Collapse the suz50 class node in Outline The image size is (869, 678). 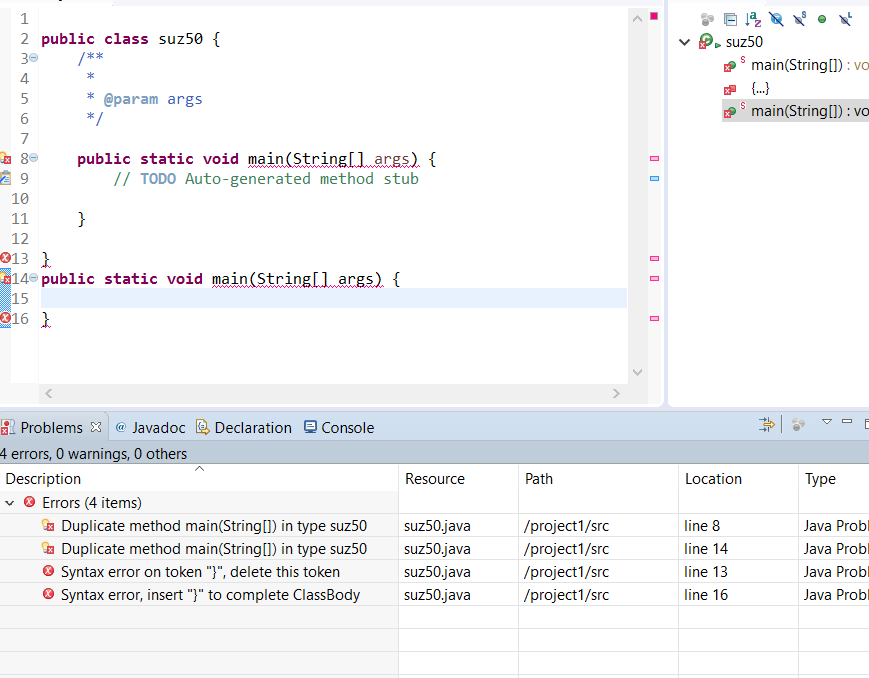click(685, 42)
